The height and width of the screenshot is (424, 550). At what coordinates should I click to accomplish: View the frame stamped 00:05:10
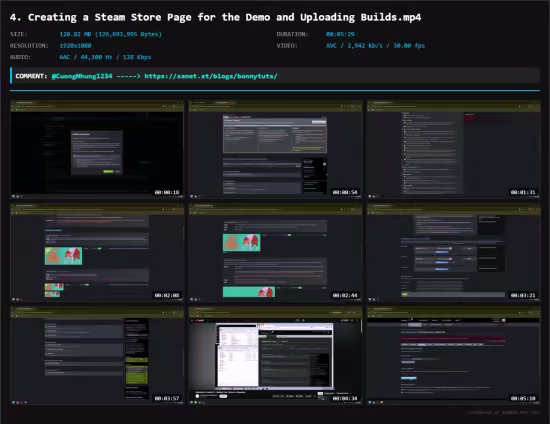click(454, 356)
